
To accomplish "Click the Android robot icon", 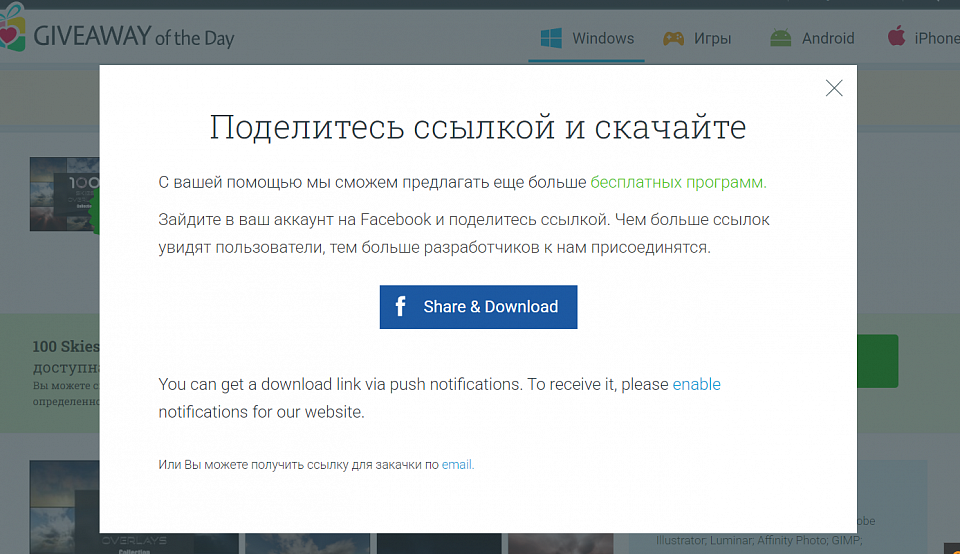I will click(x=781, y=38).
